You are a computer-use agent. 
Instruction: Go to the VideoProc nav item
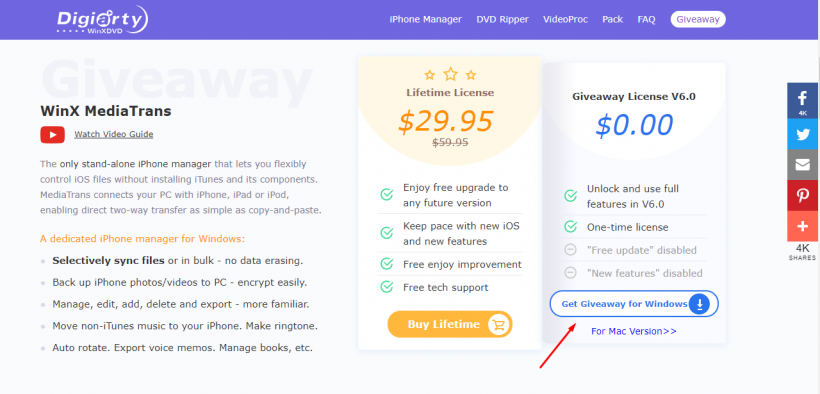pos(565,19)
